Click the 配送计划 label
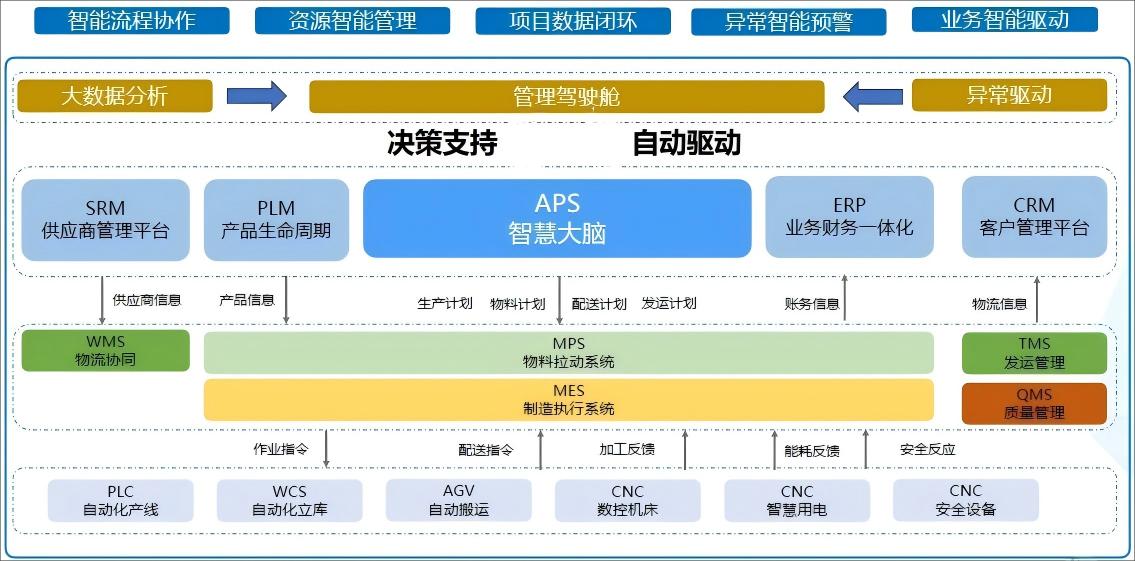This screenshot has width=1135, height=561. coord(599,303)
